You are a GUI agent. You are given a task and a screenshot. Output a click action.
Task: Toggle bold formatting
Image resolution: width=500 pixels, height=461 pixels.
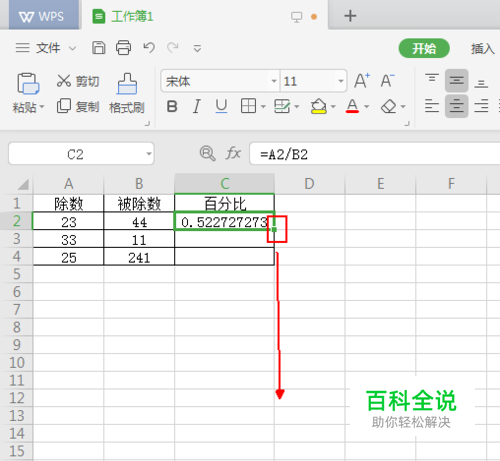[x=172, y=107]
